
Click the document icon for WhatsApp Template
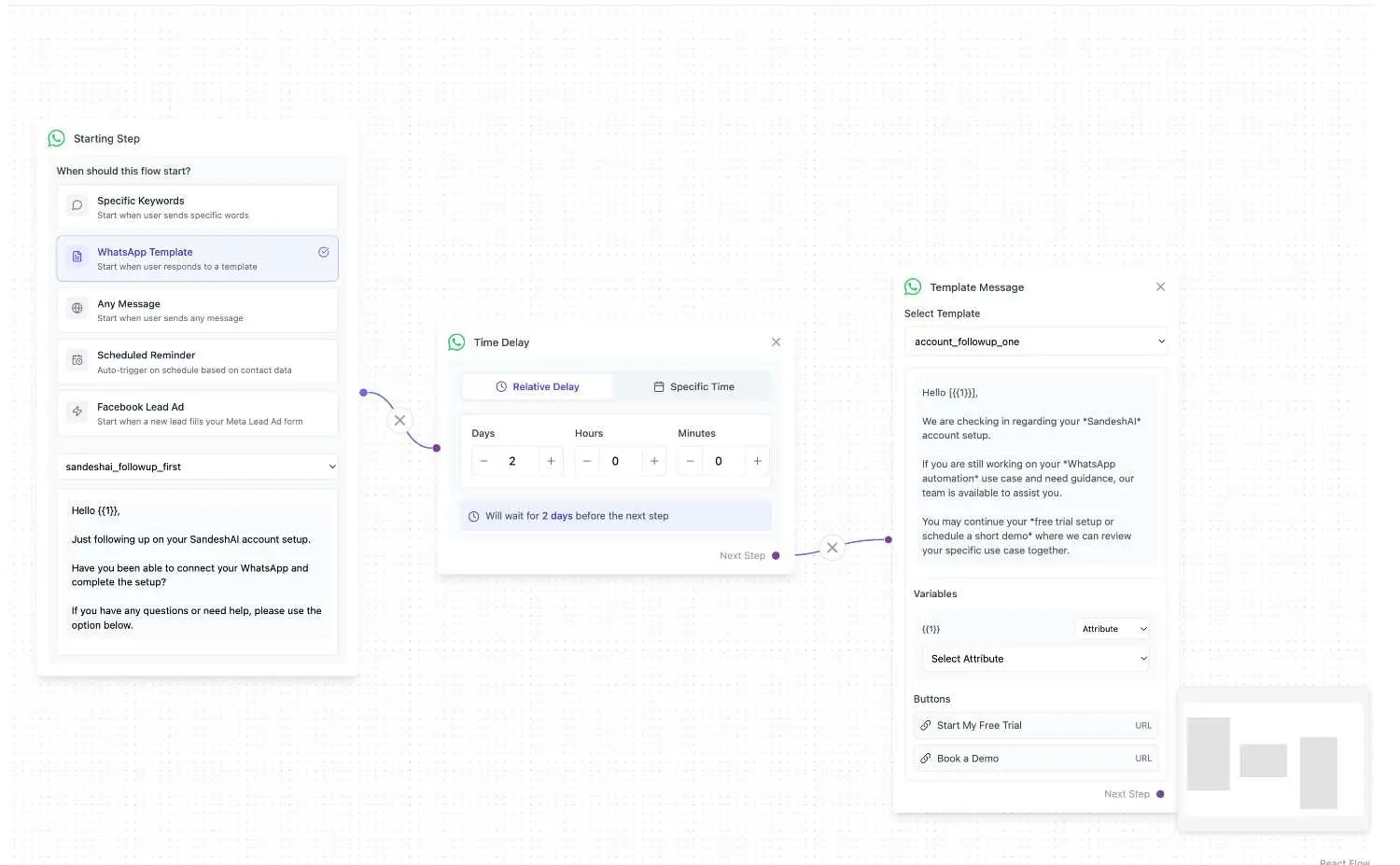(x=77, y=258)
